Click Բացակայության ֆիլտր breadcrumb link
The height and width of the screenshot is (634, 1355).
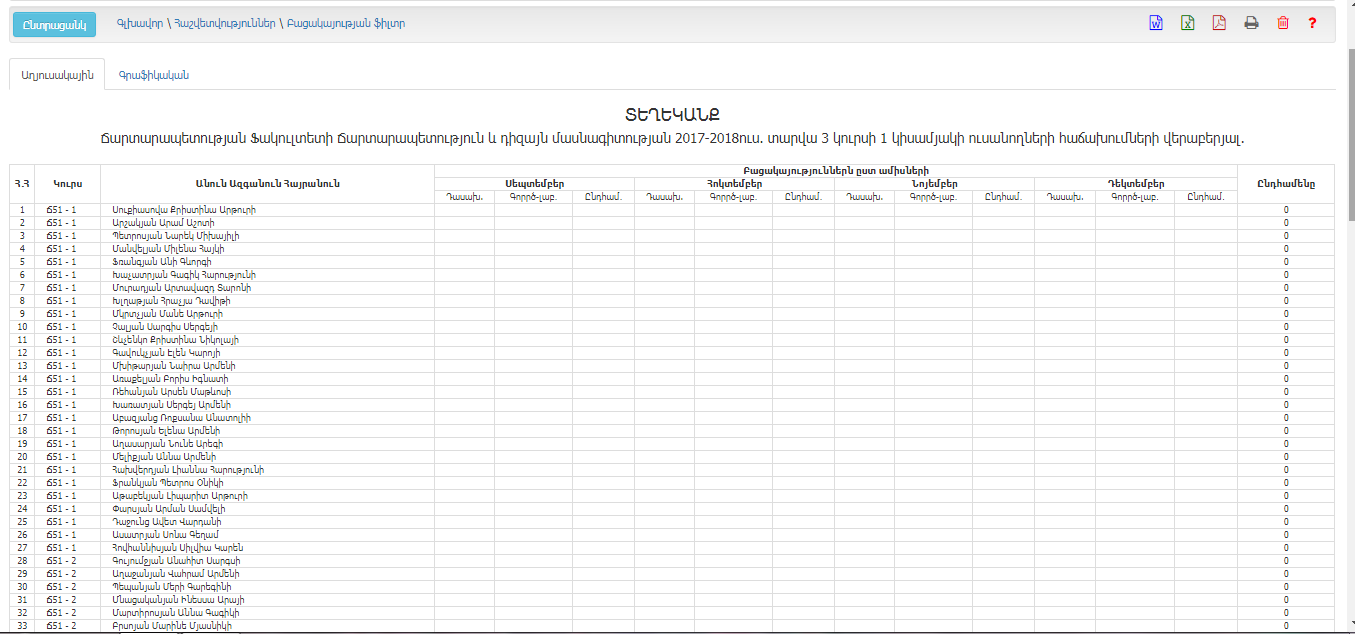point(346,23)
